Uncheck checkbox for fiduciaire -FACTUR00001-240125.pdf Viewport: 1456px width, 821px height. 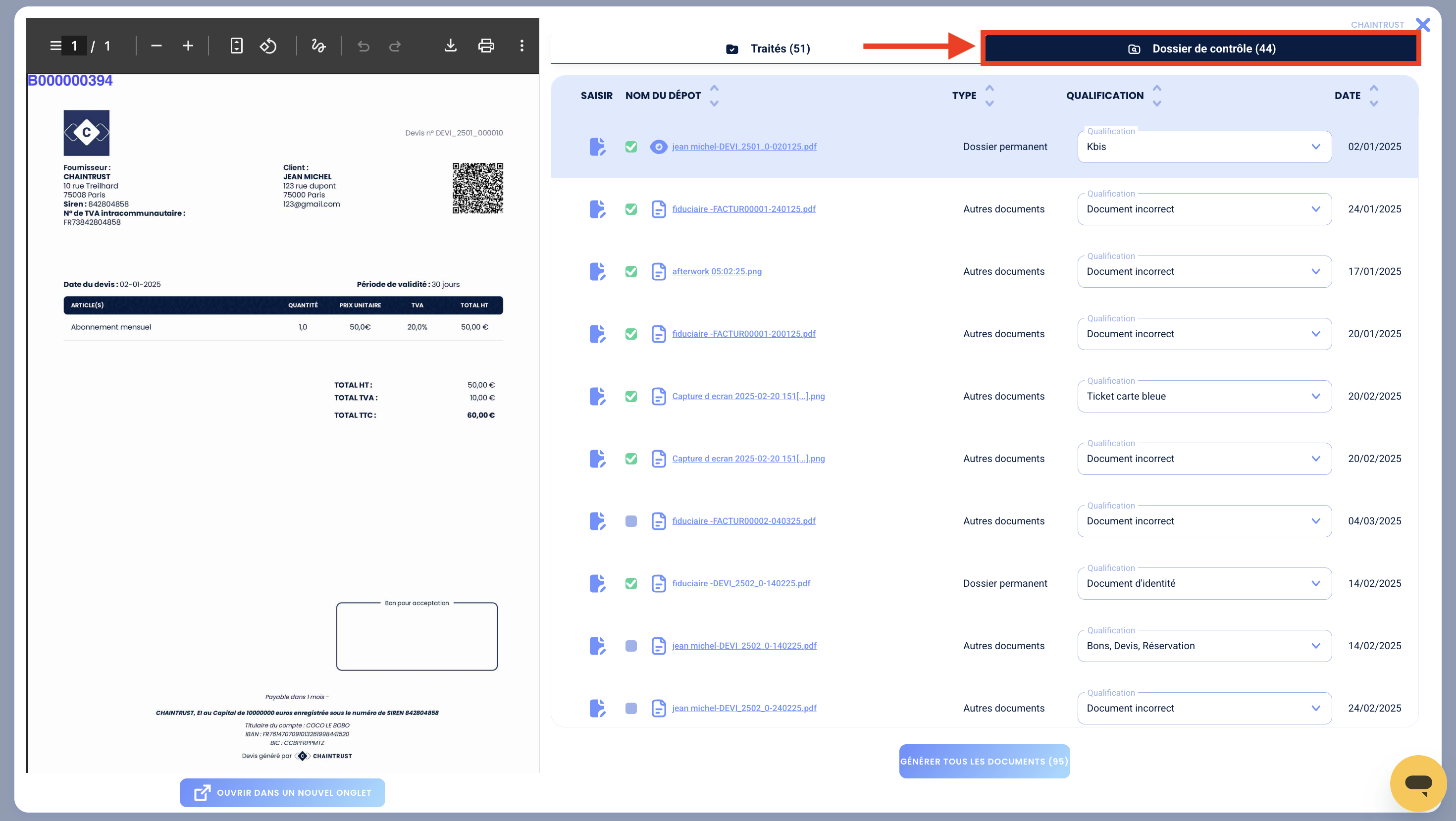[631, 209]
